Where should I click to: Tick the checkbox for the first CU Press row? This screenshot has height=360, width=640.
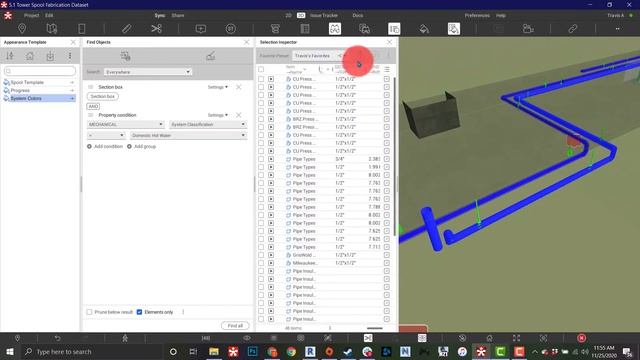point(261,79)
